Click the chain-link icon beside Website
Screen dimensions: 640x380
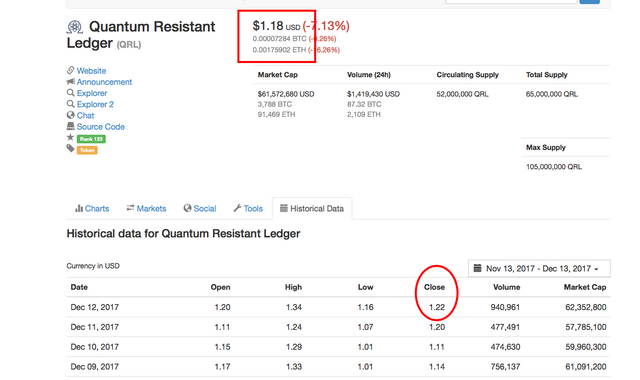pyautogui.click(x=71, y=70)
